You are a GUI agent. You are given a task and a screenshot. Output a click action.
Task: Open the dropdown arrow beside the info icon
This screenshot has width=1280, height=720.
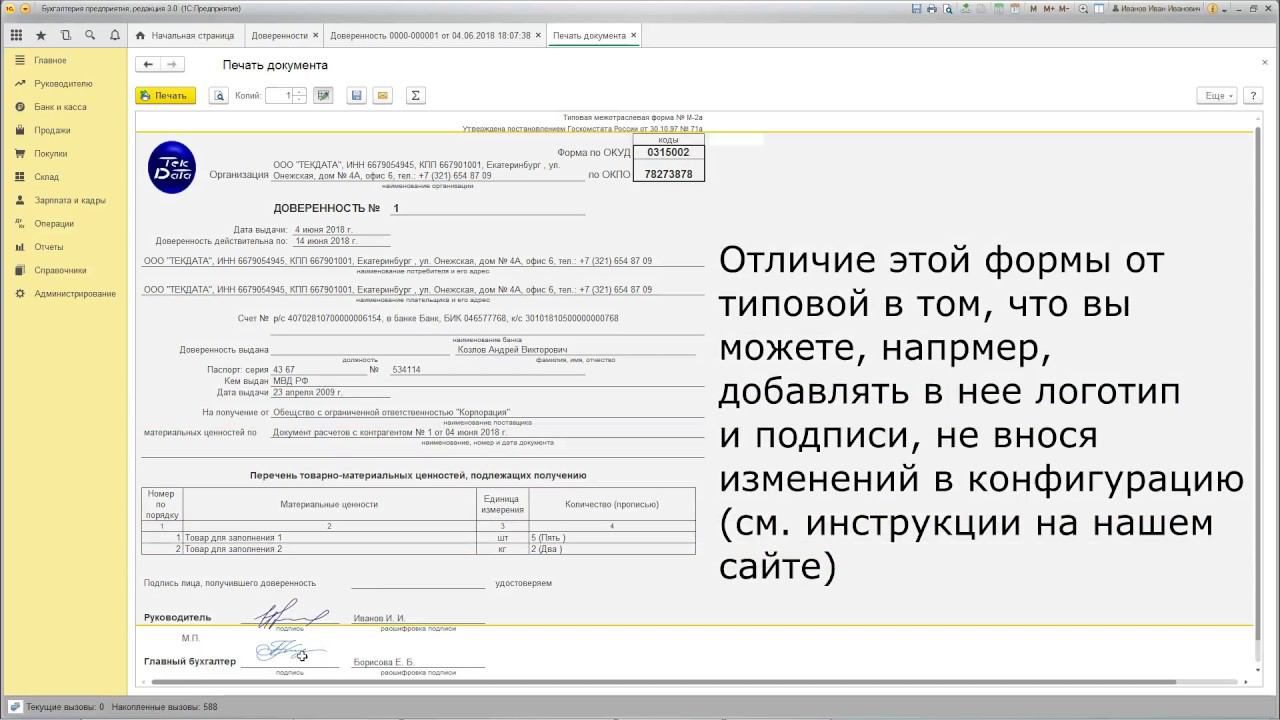(1224, 9)
